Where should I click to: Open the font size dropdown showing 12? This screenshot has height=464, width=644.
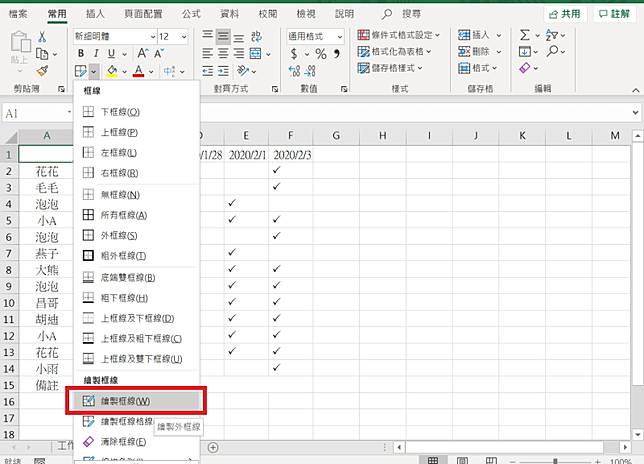[x=172, y=37]
